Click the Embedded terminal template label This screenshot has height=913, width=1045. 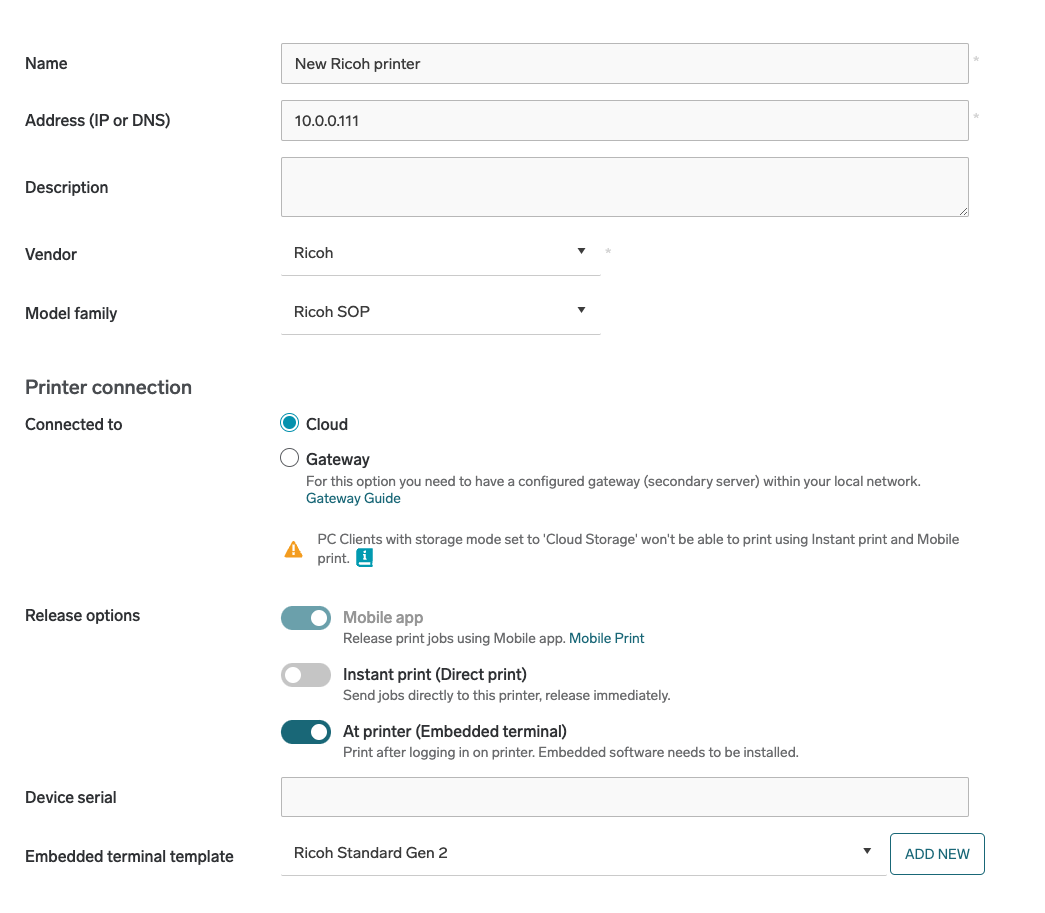(x=129, y=856)
